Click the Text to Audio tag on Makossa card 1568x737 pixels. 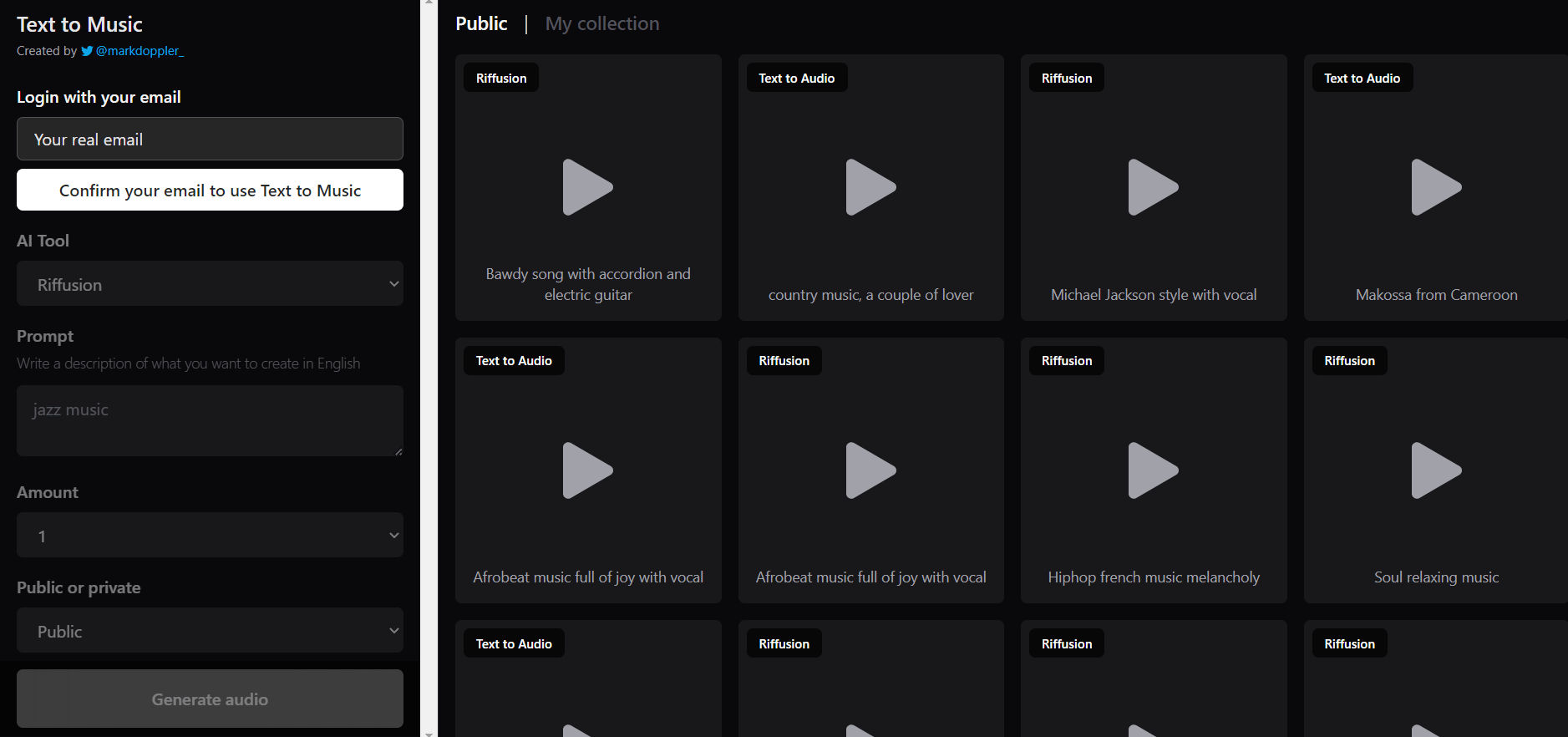1362,78
